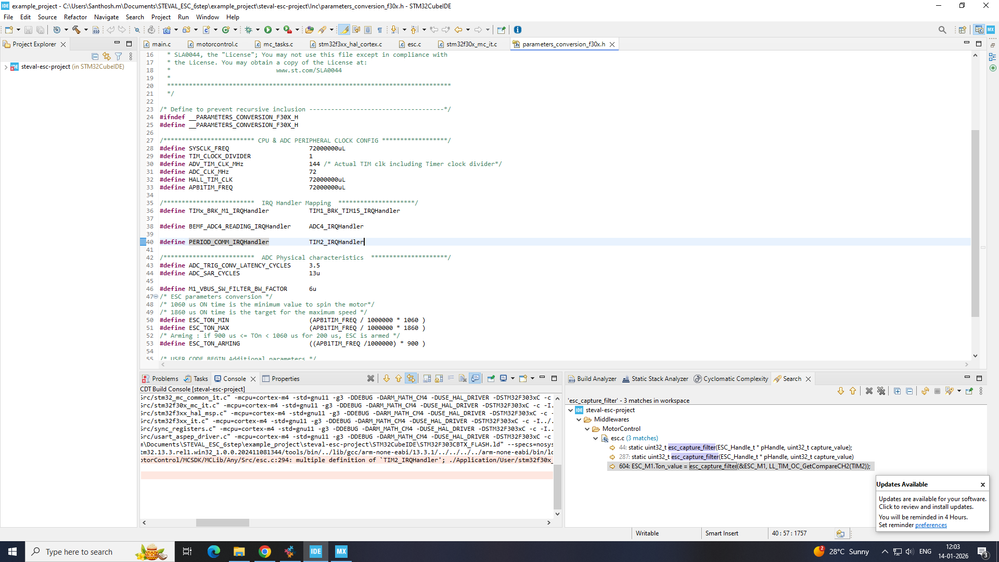This screenshot has height=562, width=999.
Task: Collapse the esc.c node in Search results
Action: (596, 438)
